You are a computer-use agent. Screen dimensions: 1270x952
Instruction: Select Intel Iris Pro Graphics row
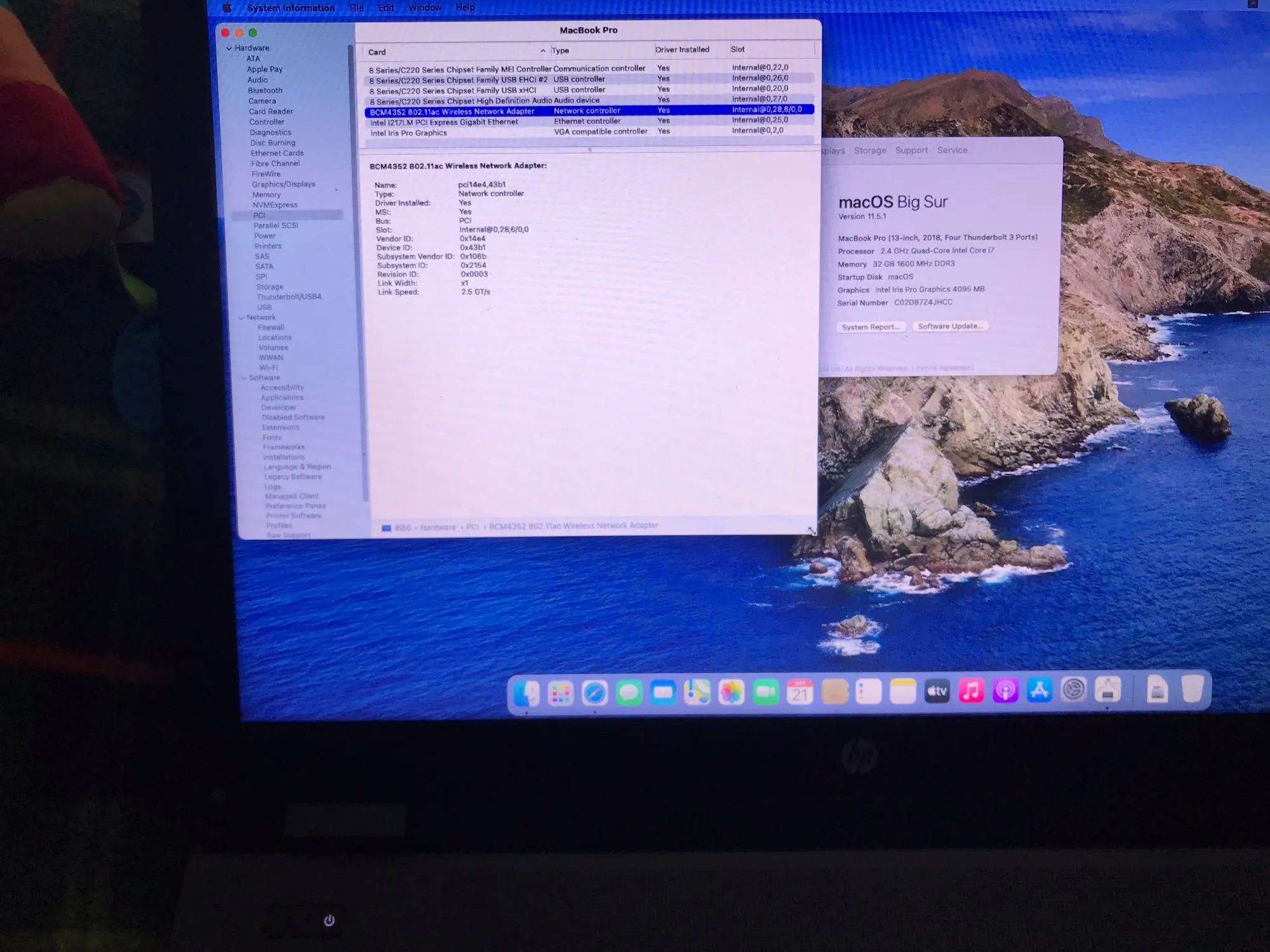pos(409,133)
